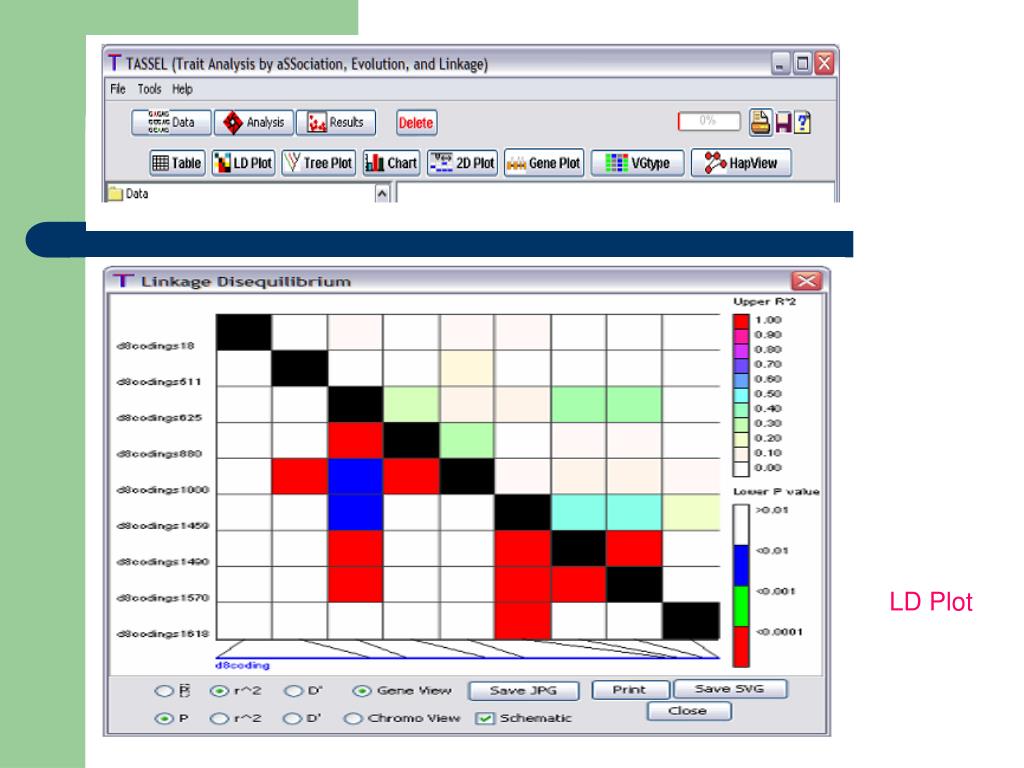Click row label d8codings18
The image size is (1024, 768).
tap(155, 346)
